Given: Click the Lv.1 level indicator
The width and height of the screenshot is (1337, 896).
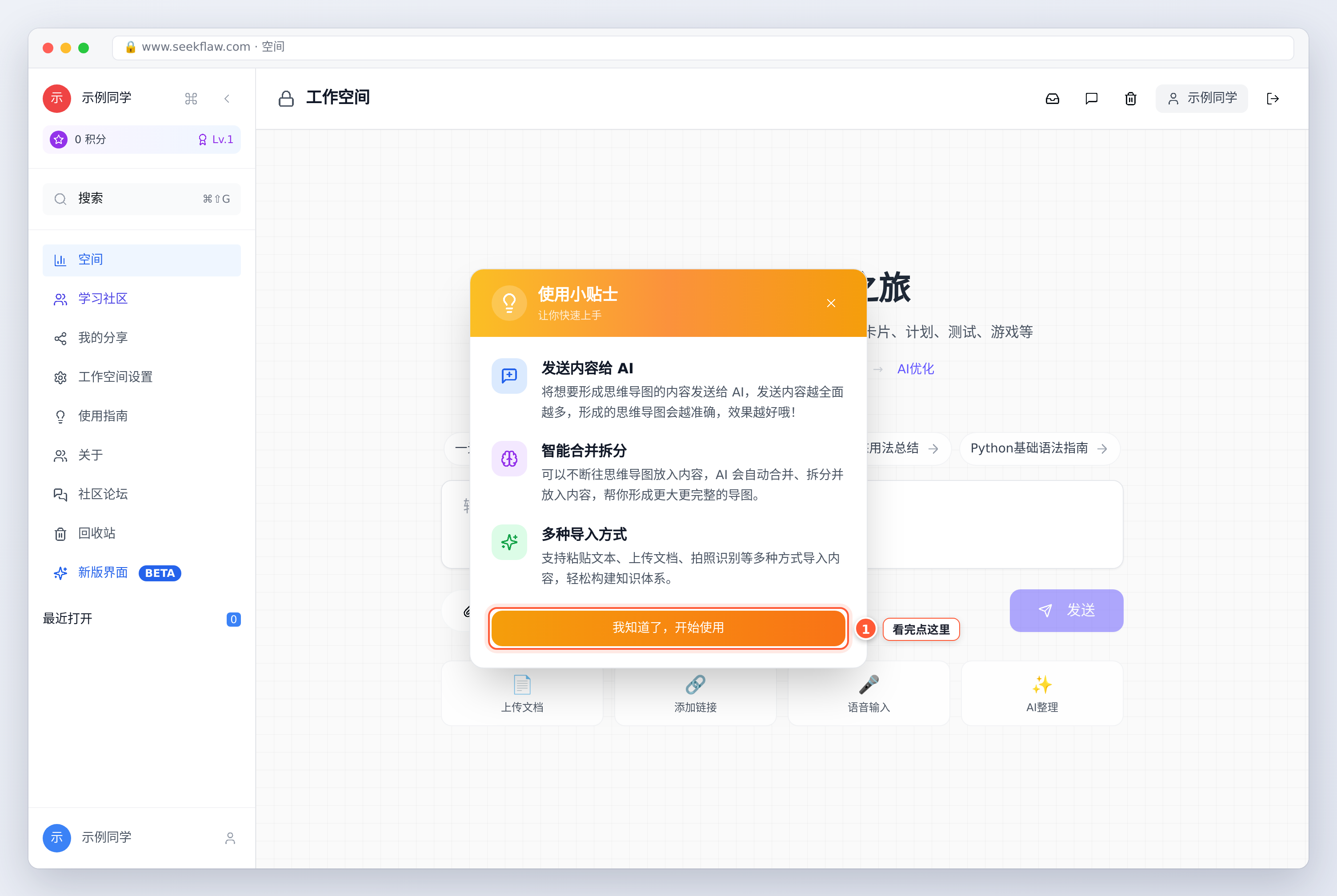Looking at the screenshot, I should point(216,140).
